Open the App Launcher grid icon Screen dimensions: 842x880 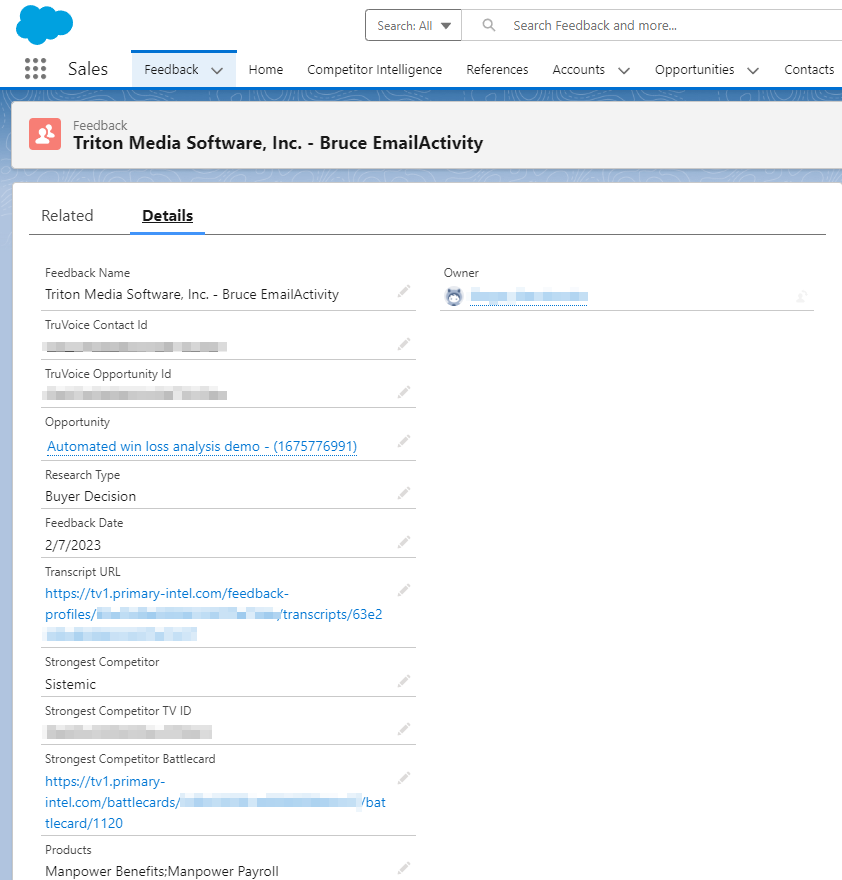pyautogui.click(x=35, y=69)
